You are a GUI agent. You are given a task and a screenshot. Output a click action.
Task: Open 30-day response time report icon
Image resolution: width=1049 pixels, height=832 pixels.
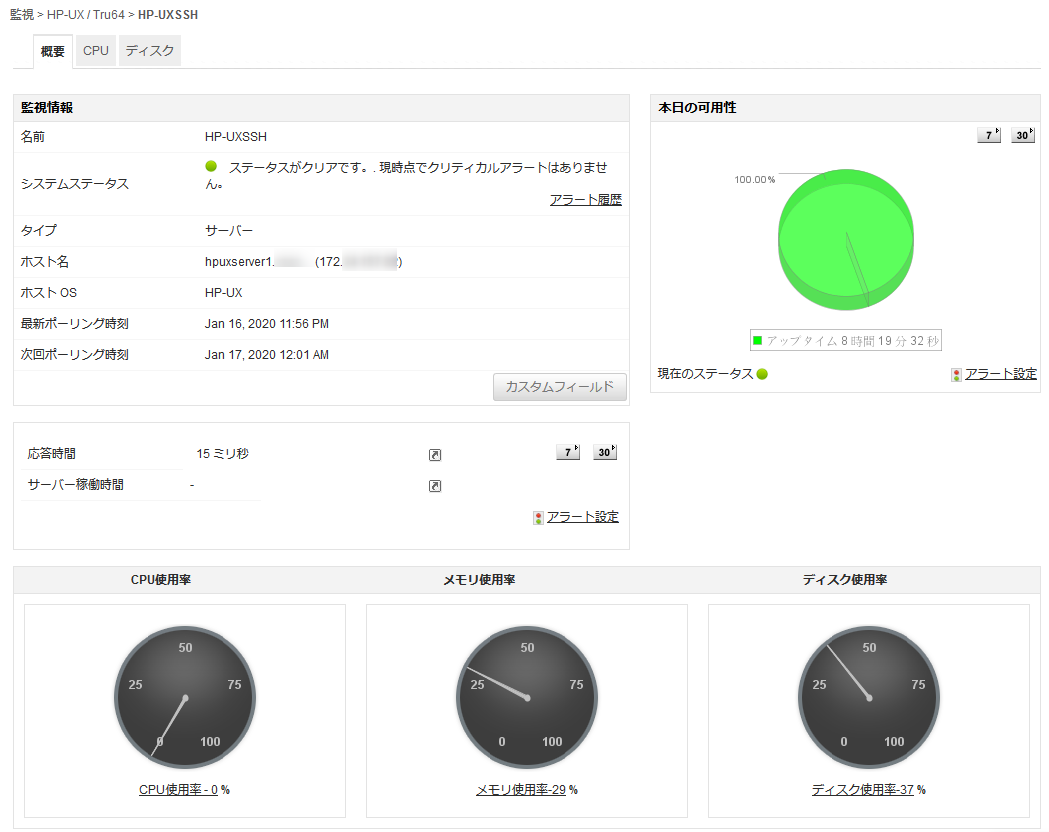tap(604, 452)
